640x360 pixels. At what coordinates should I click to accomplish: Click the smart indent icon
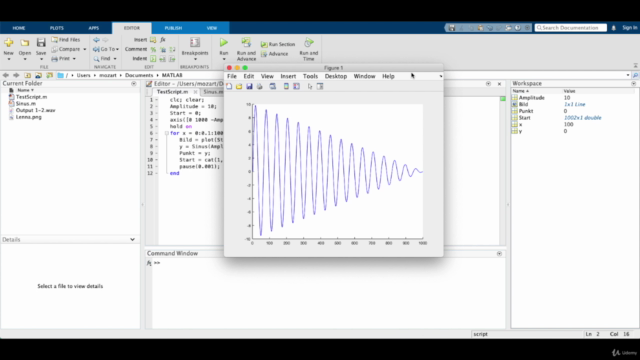153,59
